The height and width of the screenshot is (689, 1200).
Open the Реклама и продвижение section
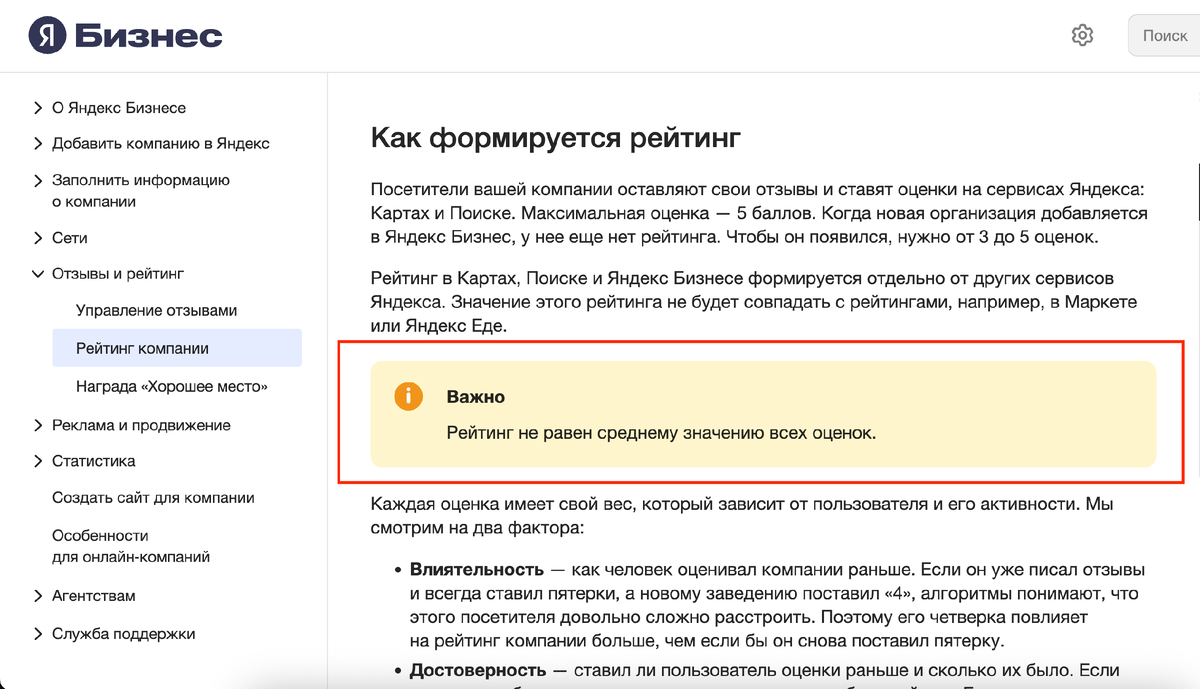point(141,425)
